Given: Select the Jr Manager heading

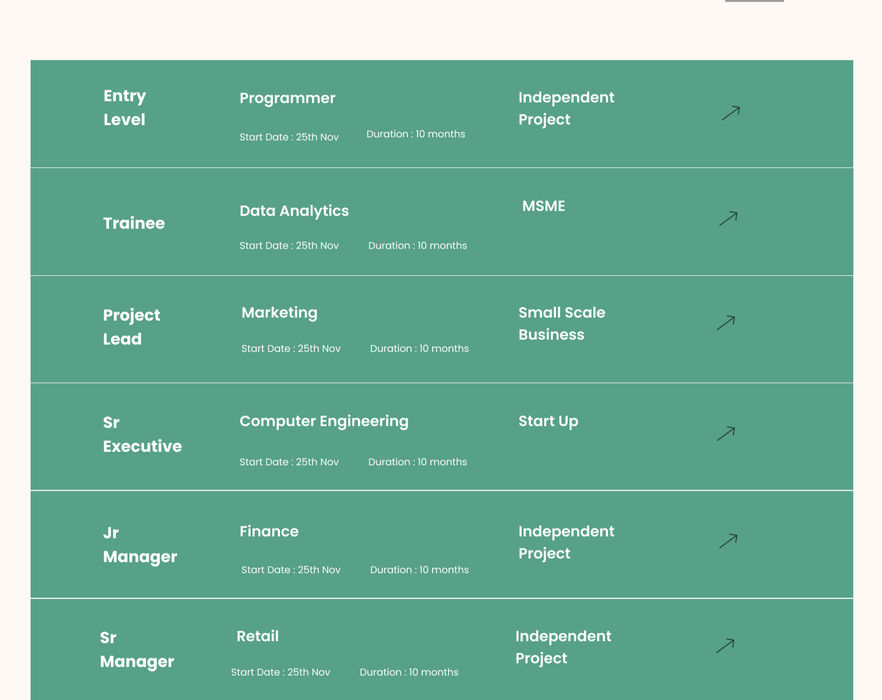Looking at the screenshot, I should pos(139,545).
